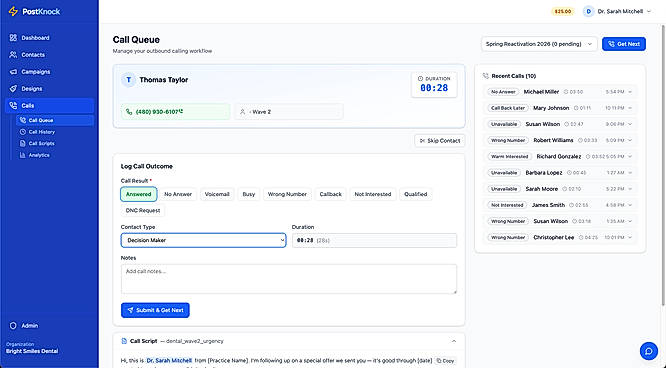Copy the call script text

[x=445, y=361]
